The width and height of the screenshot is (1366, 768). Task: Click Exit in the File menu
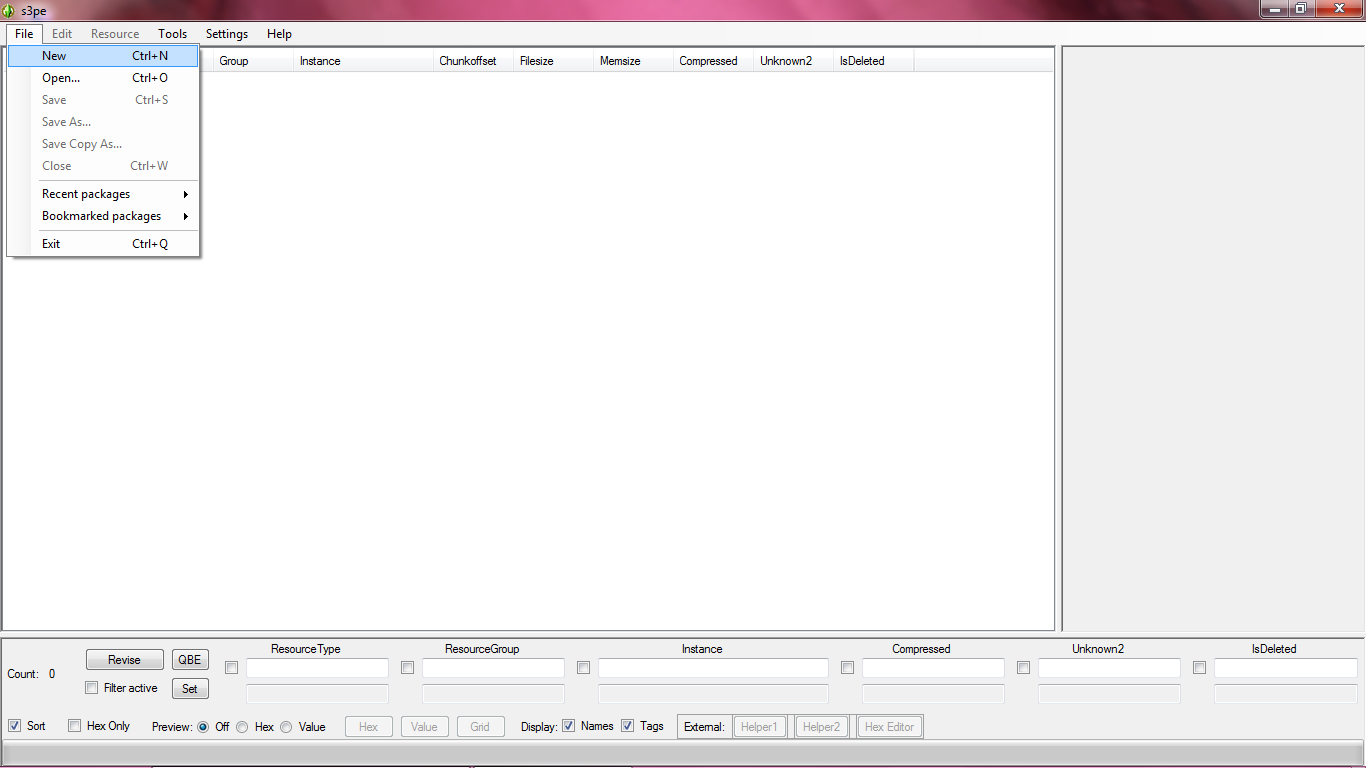pos(51,243)
